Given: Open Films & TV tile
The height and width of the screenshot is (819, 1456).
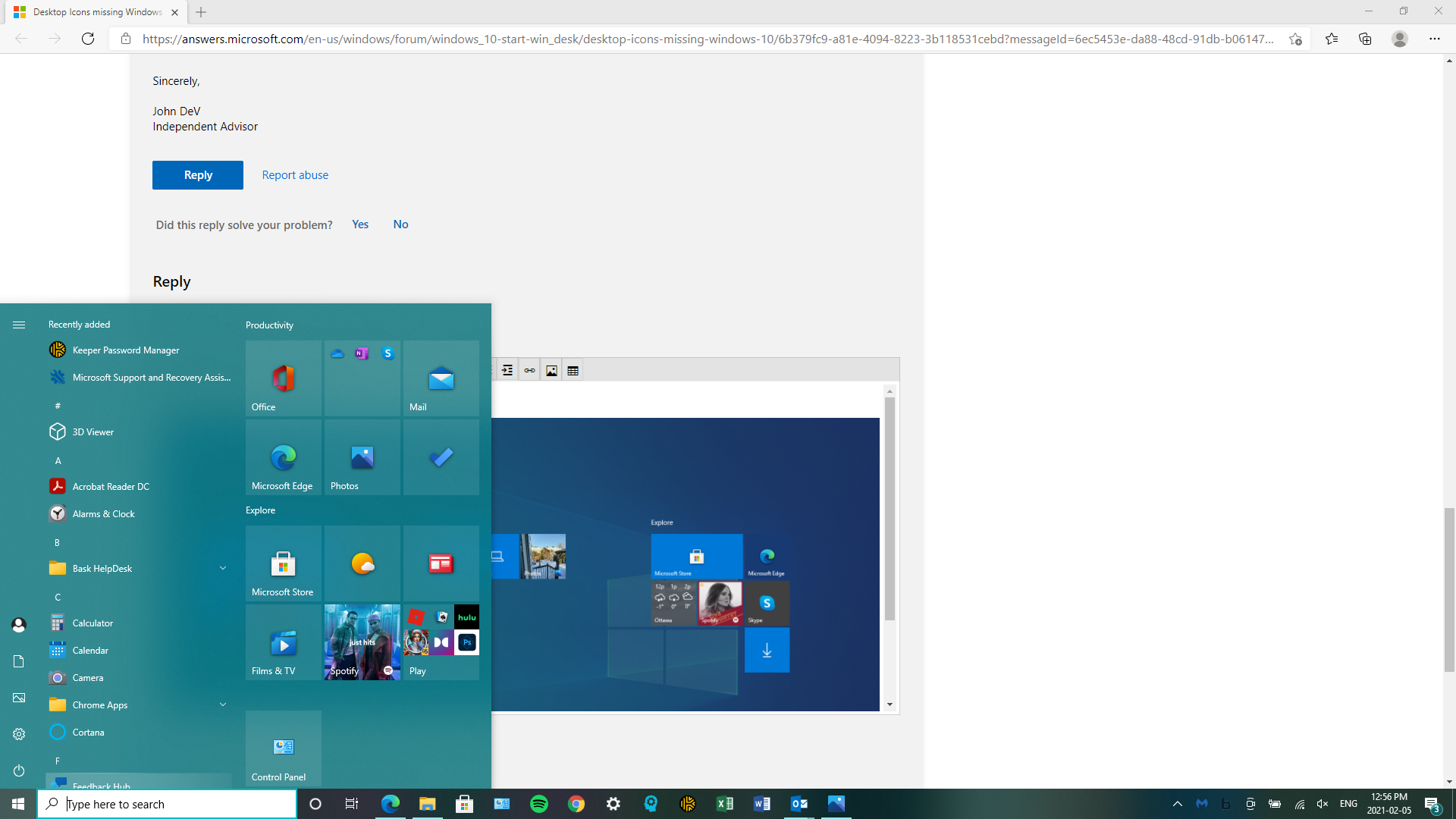Looking at the screenshot, I should (x=283, y=641).
